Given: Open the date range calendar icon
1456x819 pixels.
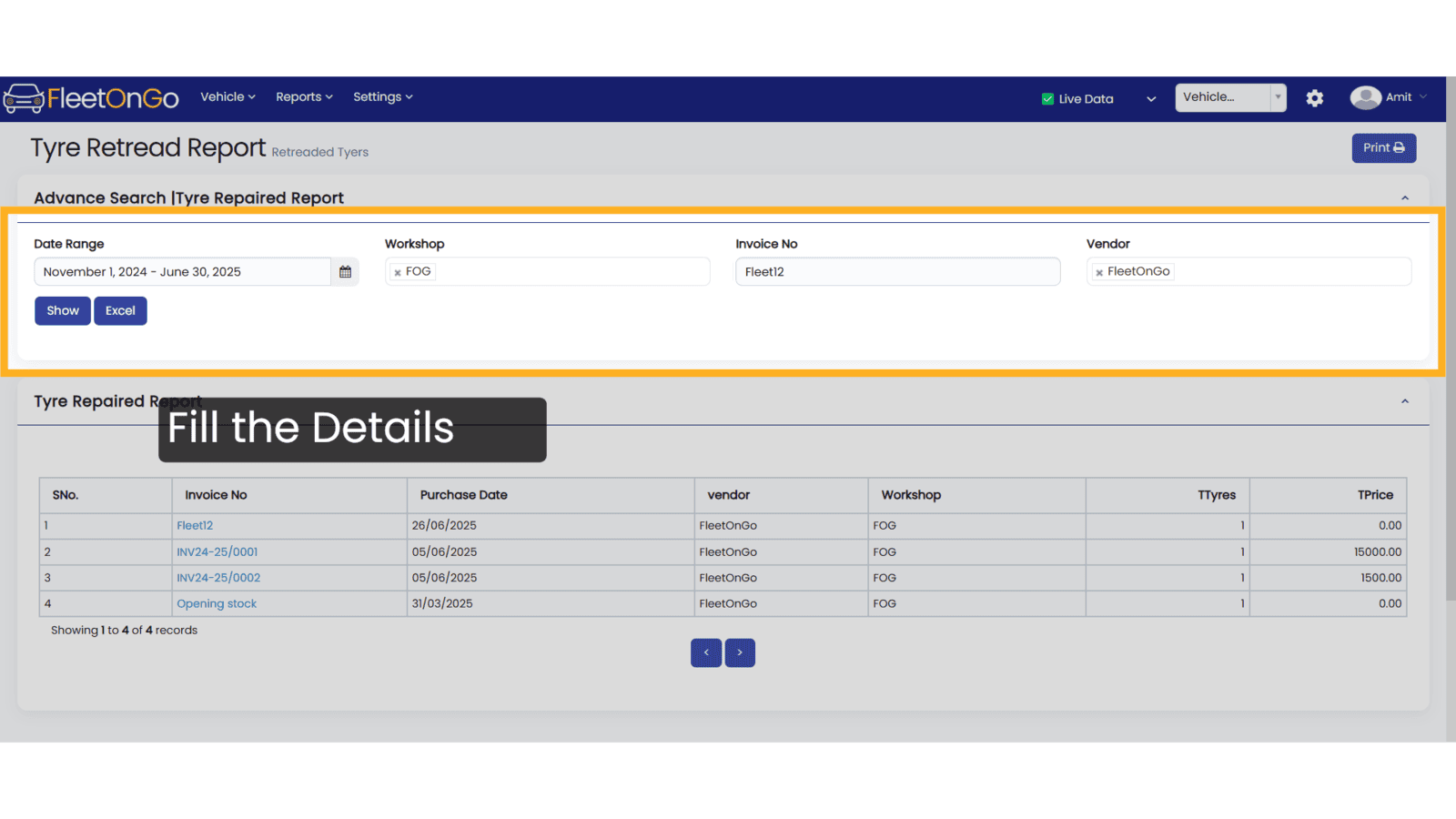Looking at the screenshot, I should coord(345,272).
